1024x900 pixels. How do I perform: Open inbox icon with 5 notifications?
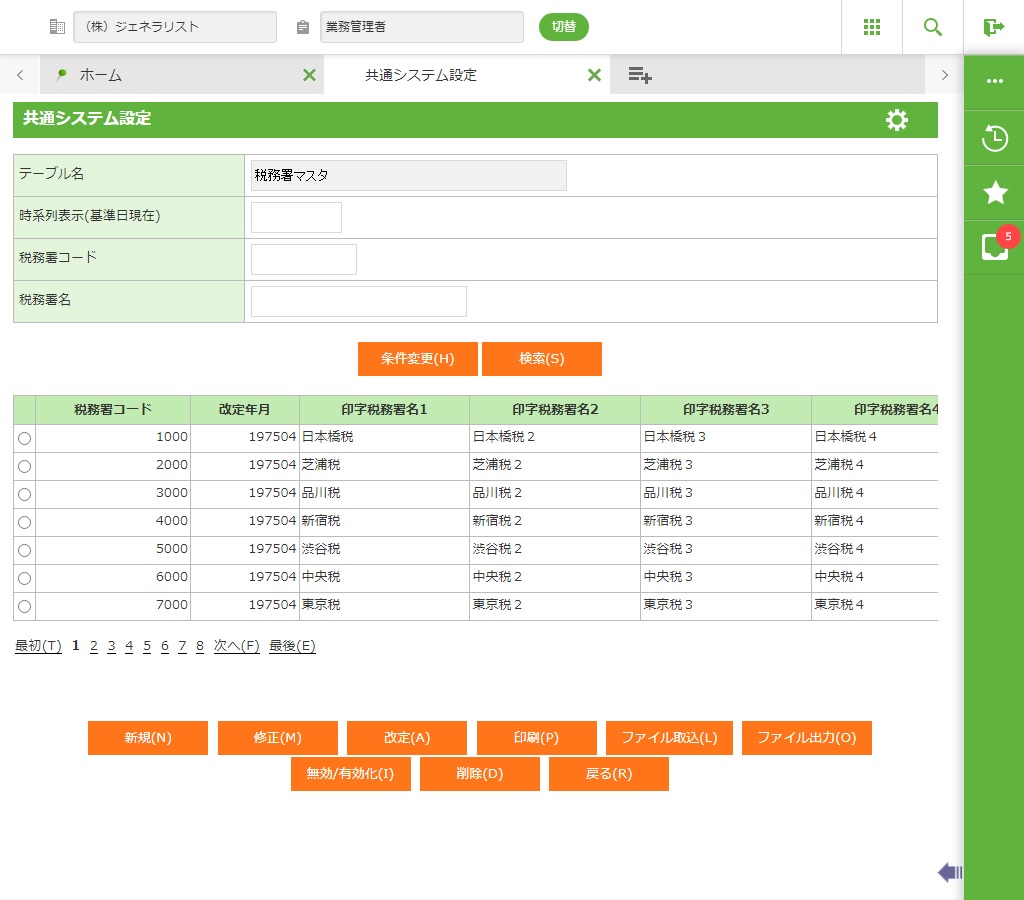point(994,247)
